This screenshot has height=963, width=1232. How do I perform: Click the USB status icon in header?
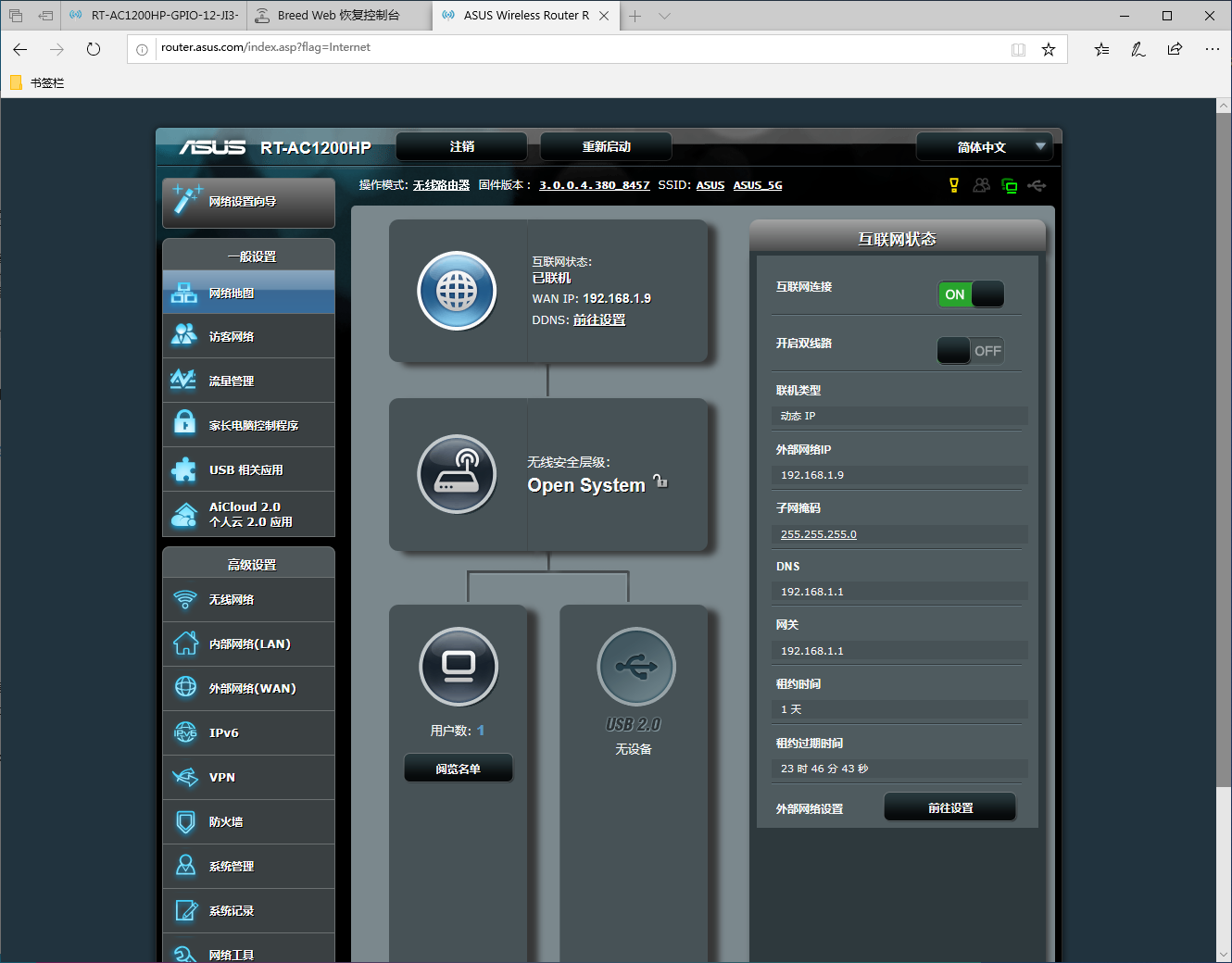click(x=1037, y=186)
